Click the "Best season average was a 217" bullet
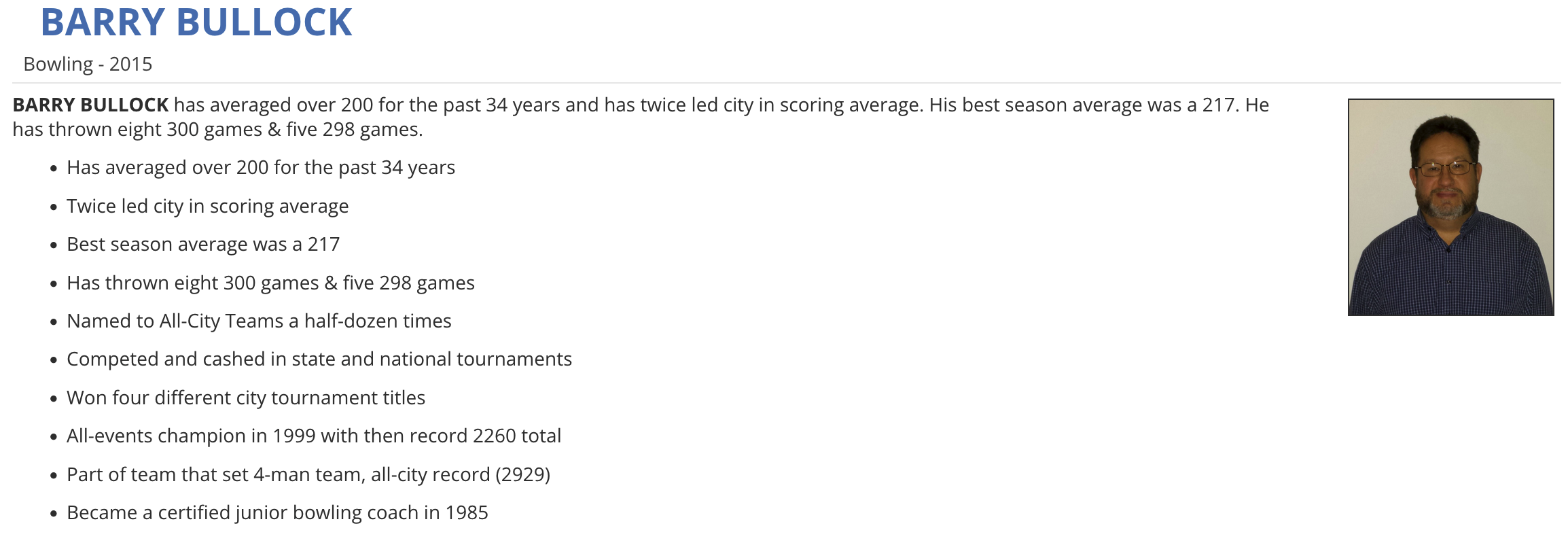The width and height of the screenshot is (1568, 545). pyautogui.click(x=202, y=244)
